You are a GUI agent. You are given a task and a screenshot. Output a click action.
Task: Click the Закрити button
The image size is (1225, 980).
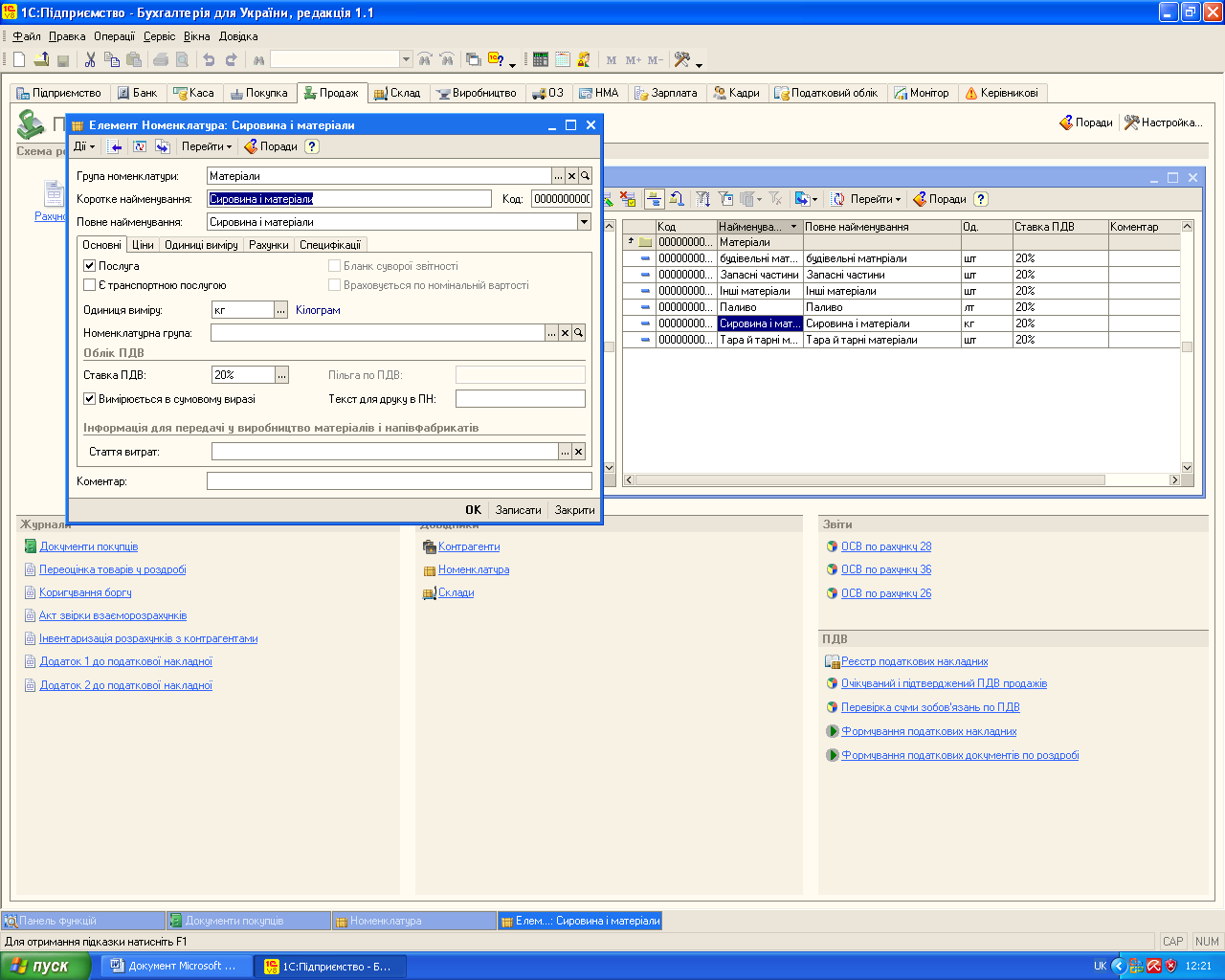[x=574, y=510]
